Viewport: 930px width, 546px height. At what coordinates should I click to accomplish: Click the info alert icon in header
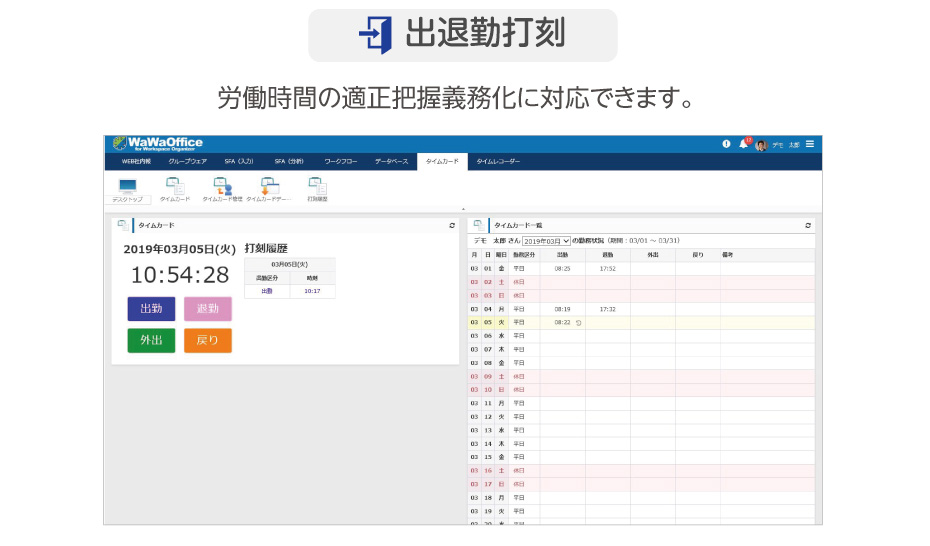click(726, 144)
